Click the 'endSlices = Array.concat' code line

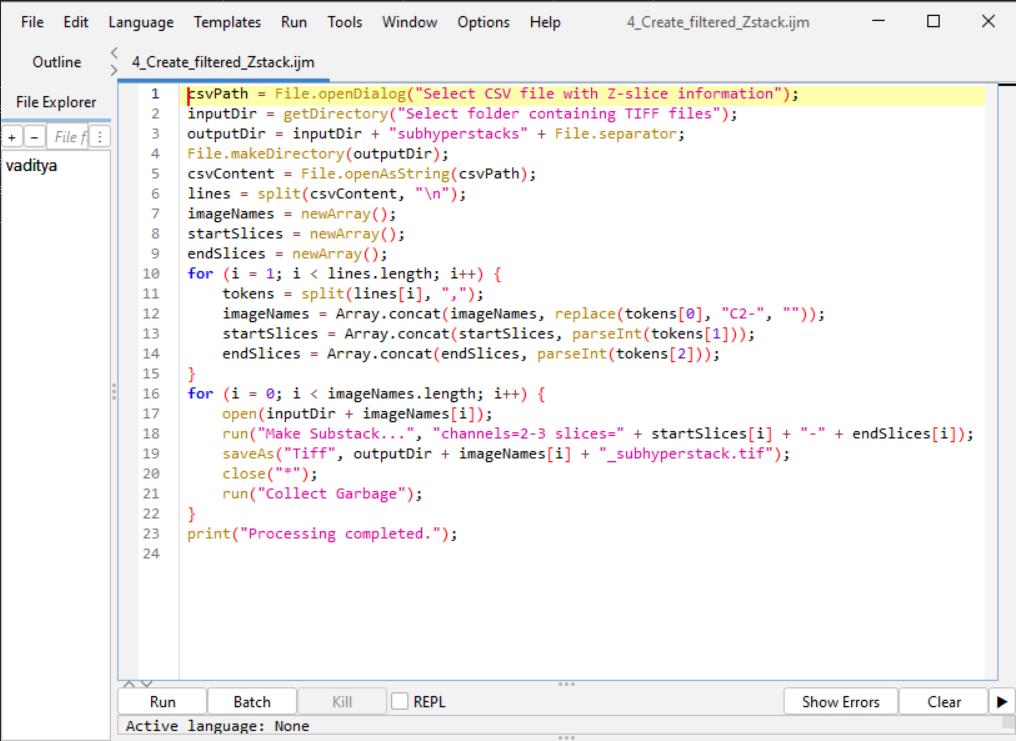coord(471,354)
